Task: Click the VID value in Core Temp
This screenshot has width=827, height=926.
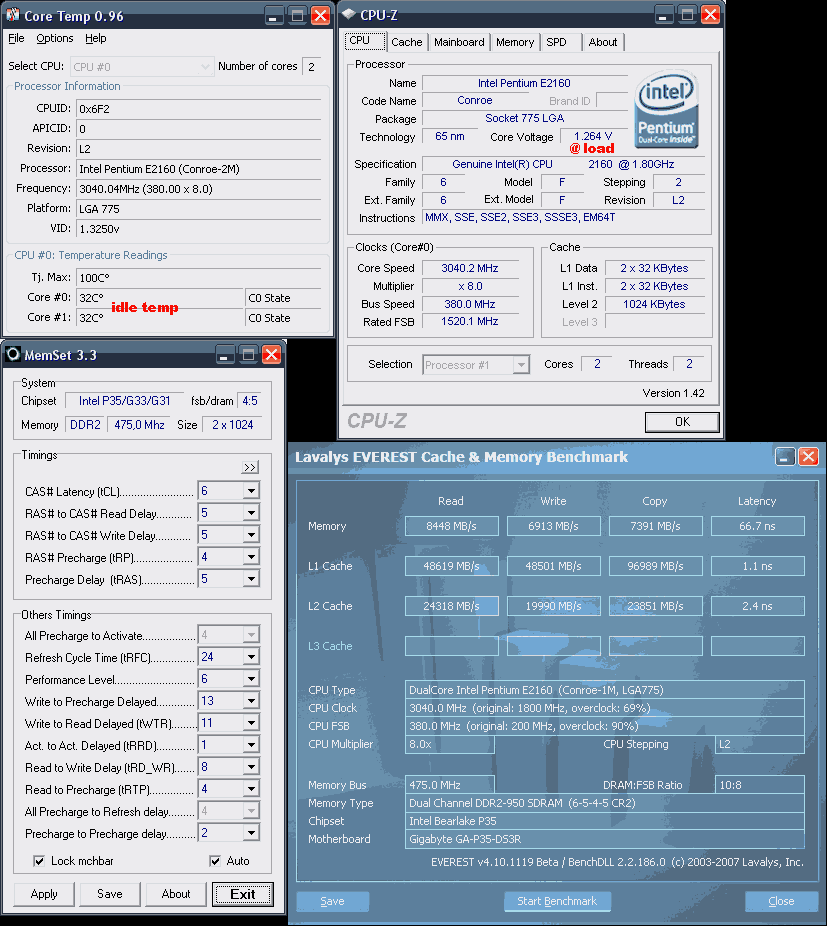Action: pos(199,229)
